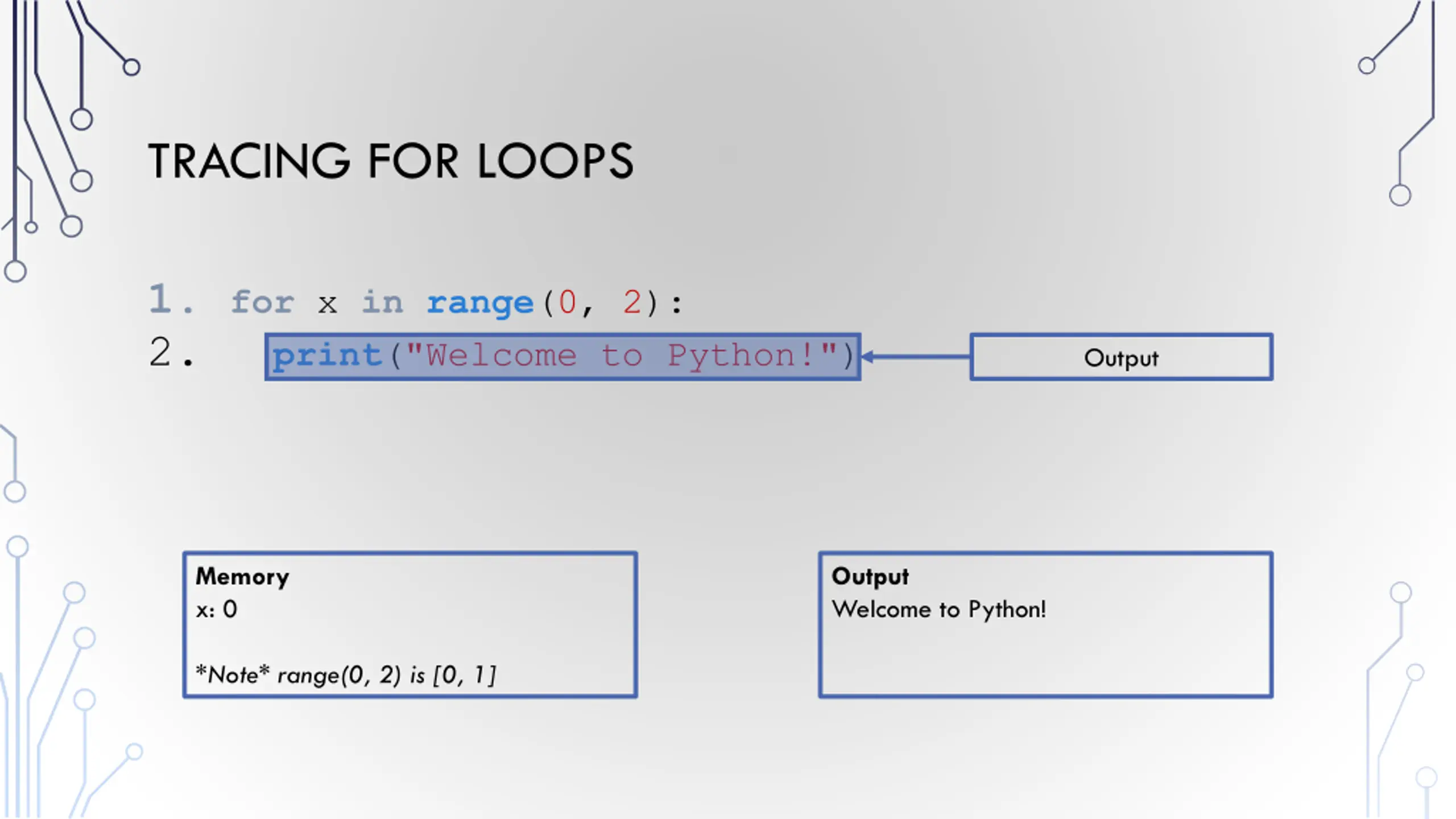This screenshot has width=1456, height=819.
Task: Click the slide title TRACING FOR LOOPS
Action: [390, 162]
